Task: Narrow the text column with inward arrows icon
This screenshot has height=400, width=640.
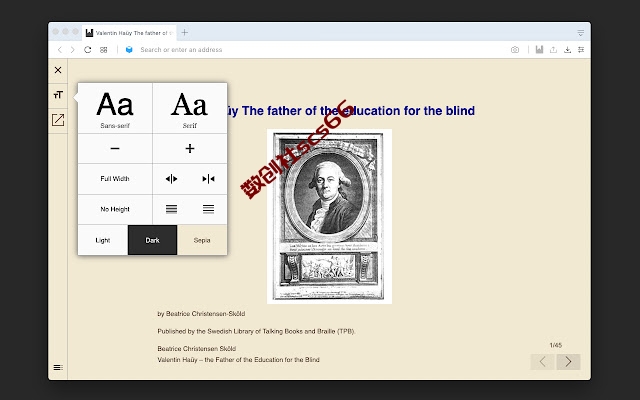Action: pyautogui.click(x=208, y=179)
